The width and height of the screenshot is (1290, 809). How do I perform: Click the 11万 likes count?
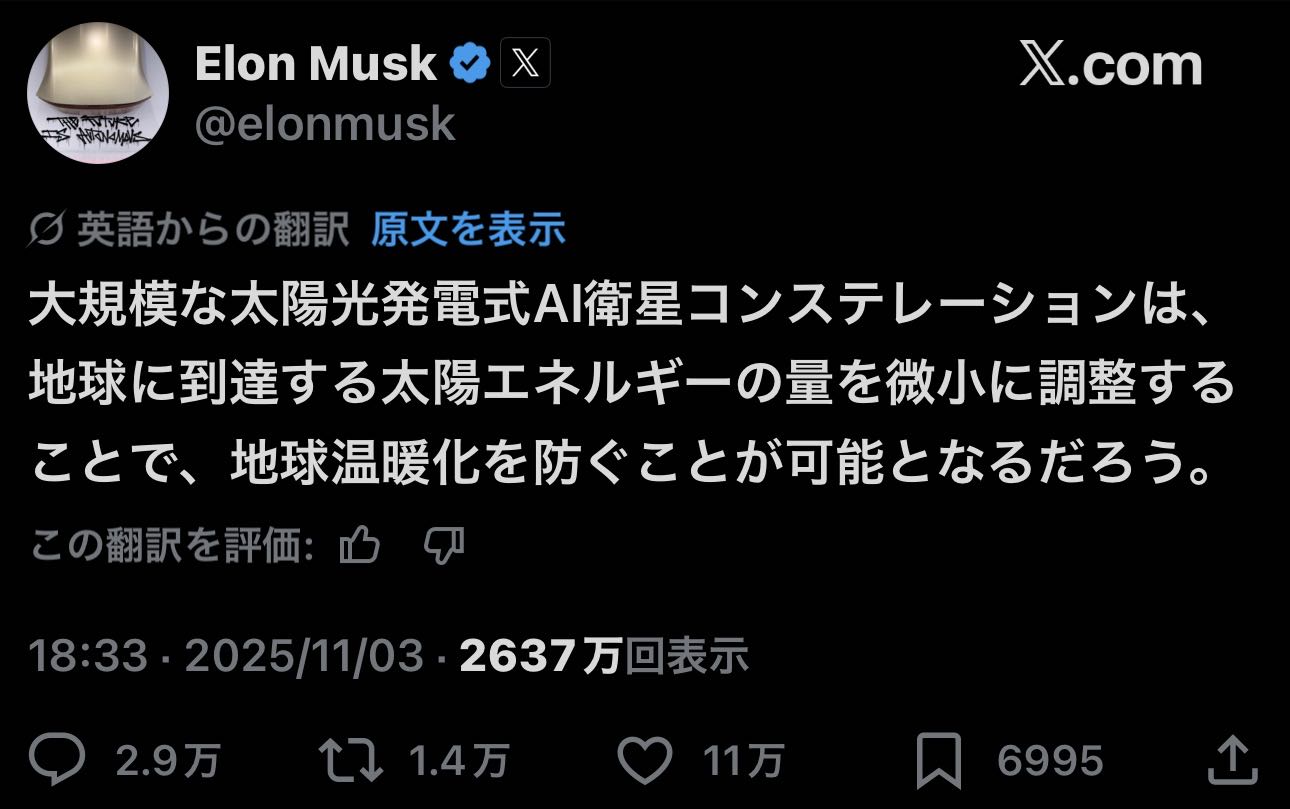[x=743, y=762]
